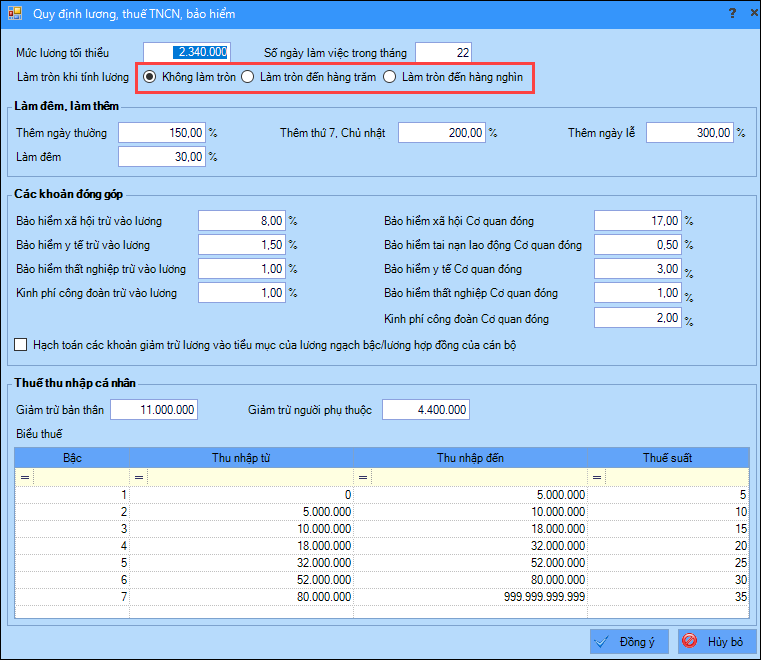Click the 80.000.000 Thu nhập đến cell

click(x=470, y=580)
